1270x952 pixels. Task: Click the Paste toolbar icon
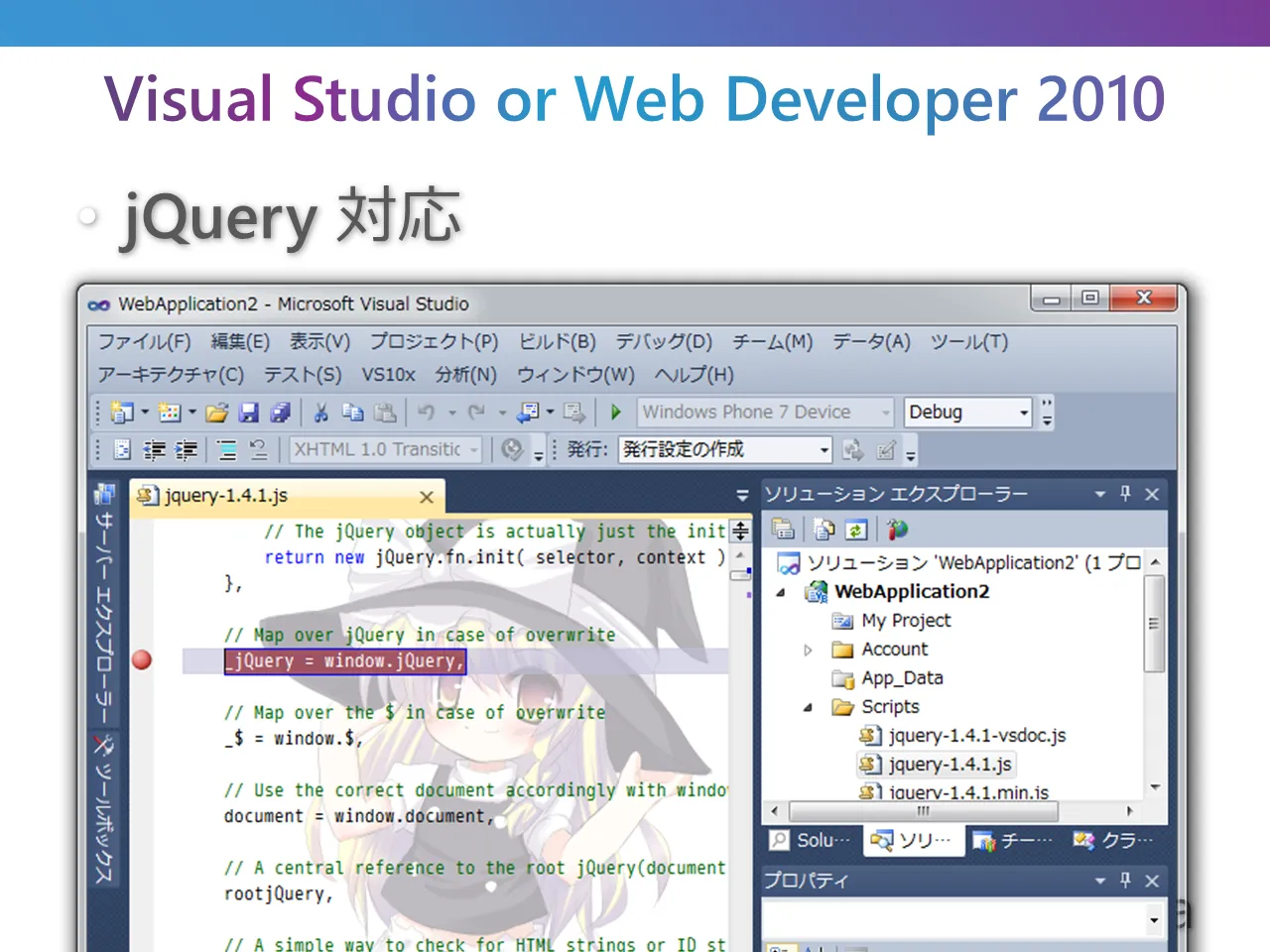(x=386, y=412)
